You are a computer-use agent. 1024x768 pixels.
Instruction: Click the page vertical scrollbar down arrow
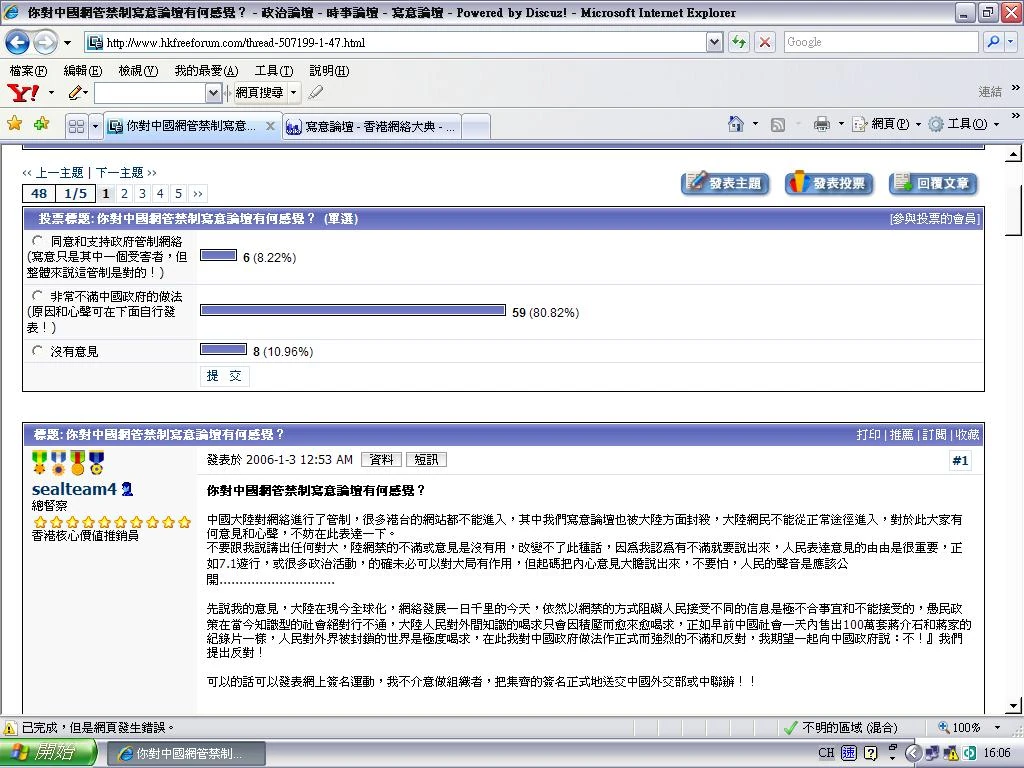pyautogui.click(x=1013, y=705)
